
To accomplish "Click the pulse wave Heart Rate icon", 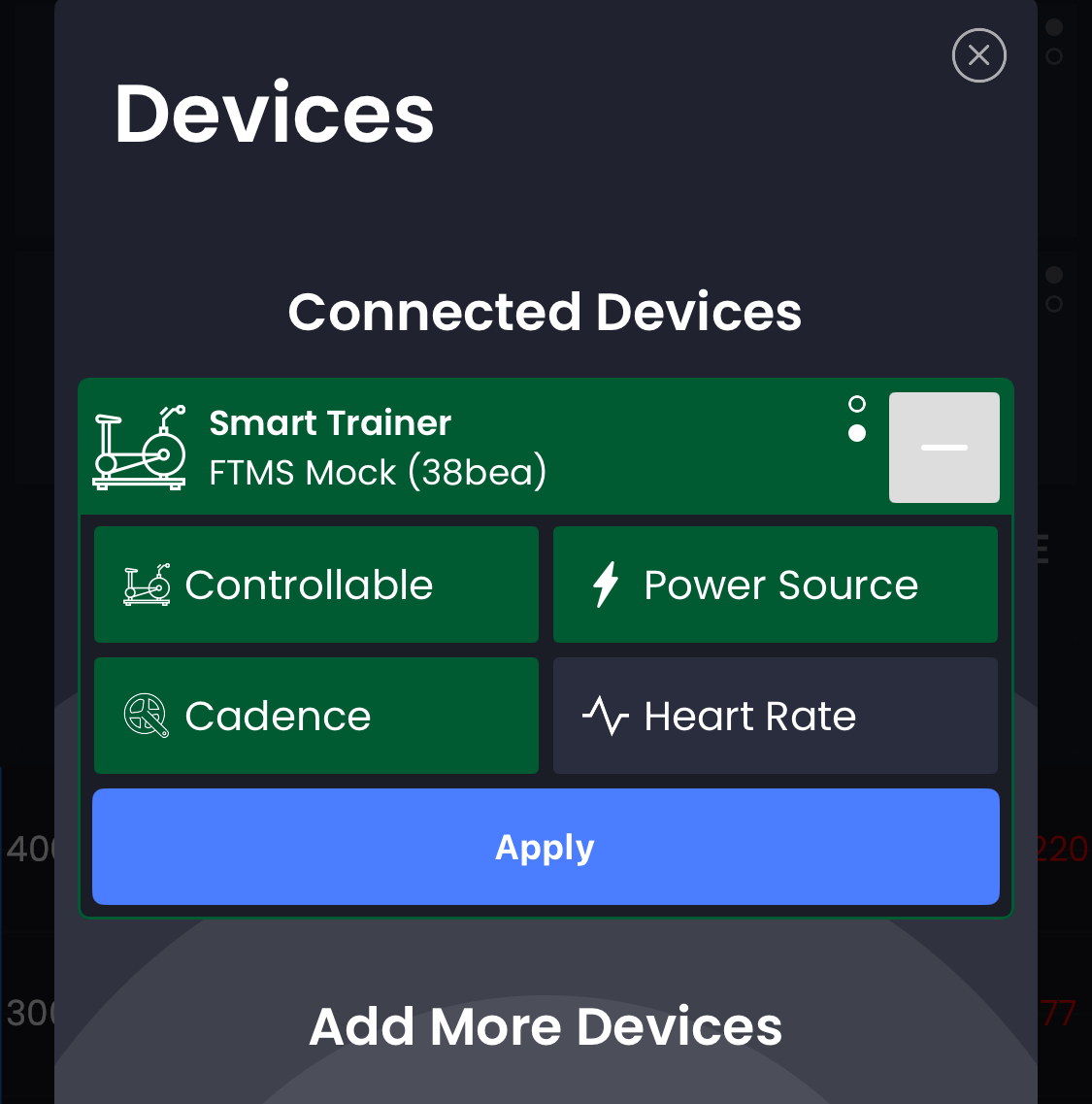I will [606, 716].
